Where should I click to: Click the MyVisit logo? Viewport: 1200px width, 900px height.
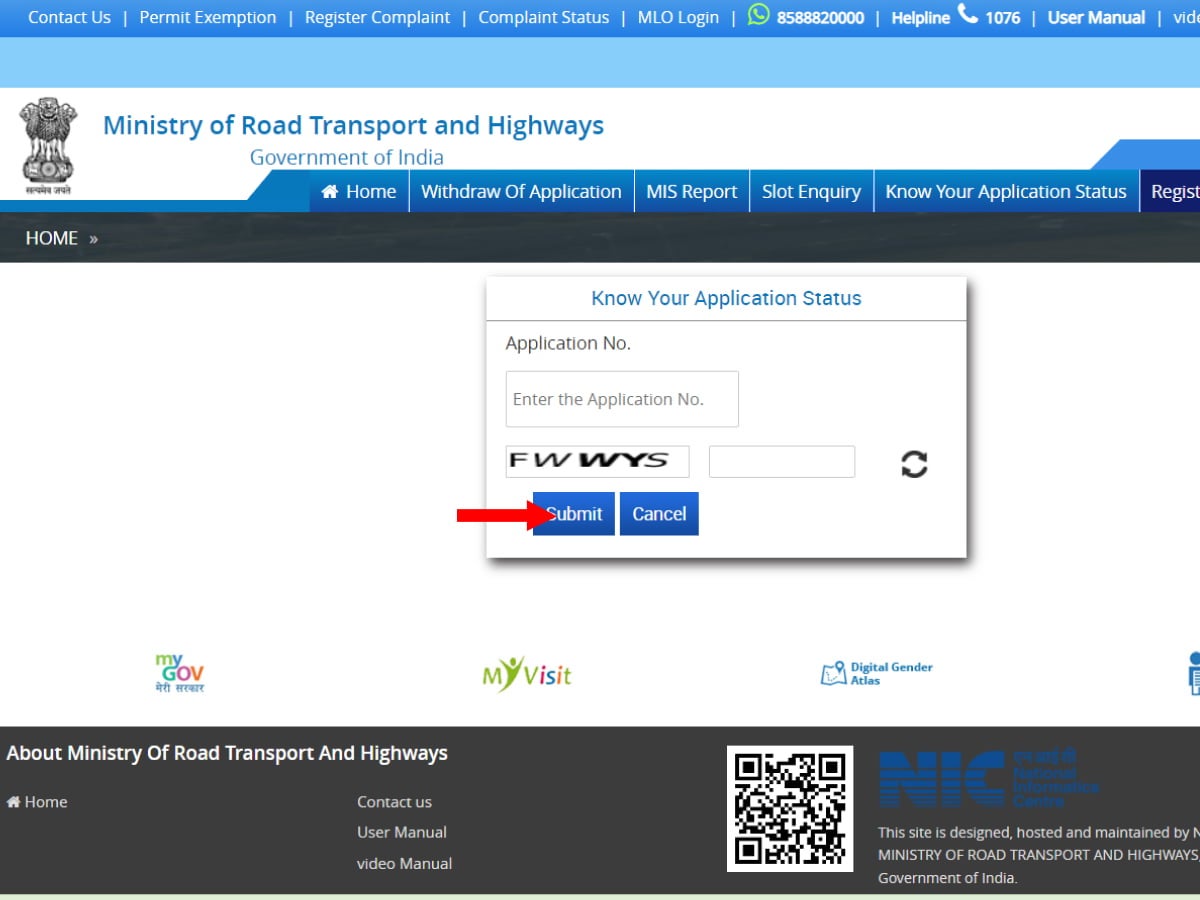(527, 674)
